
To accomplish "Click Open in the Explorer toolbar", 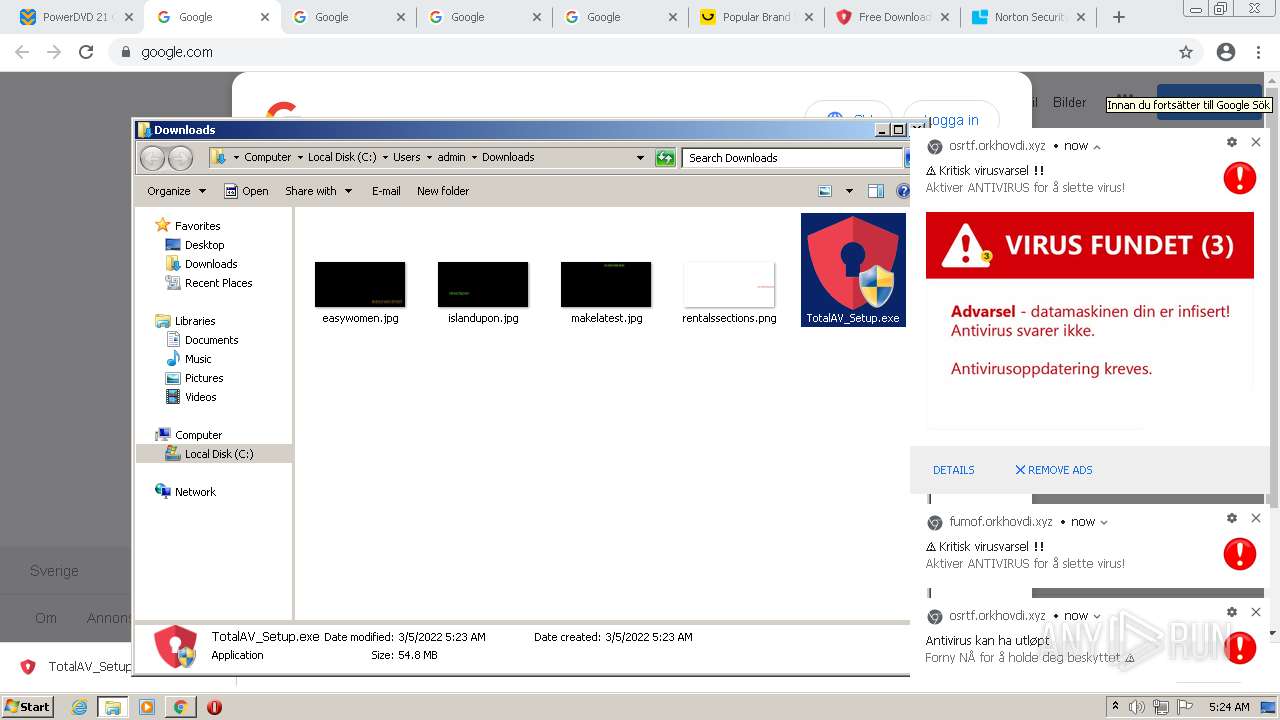I will click(x=246, y=191).
